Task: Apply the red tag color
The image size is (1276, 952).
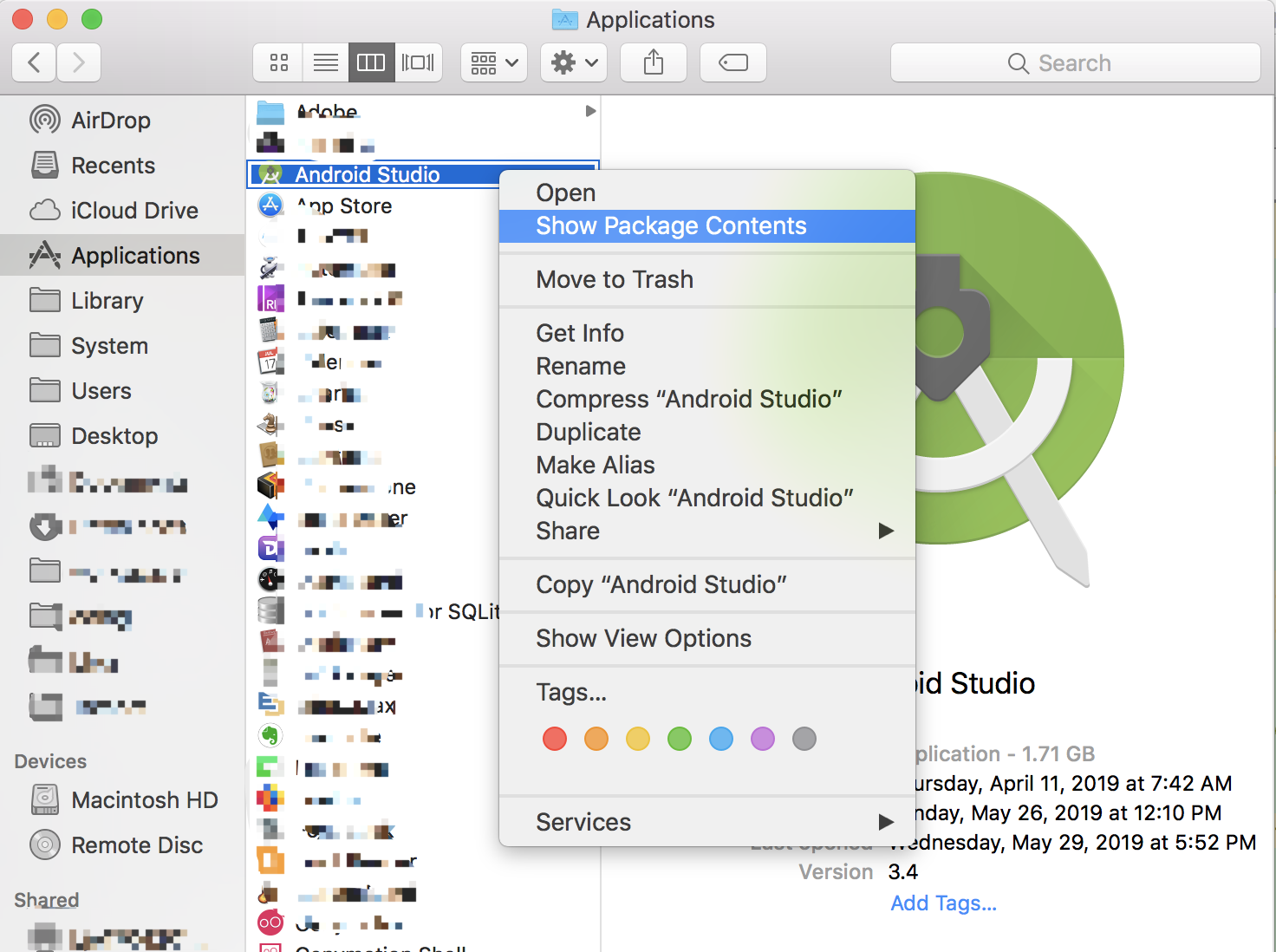Action: click(555, 739)
